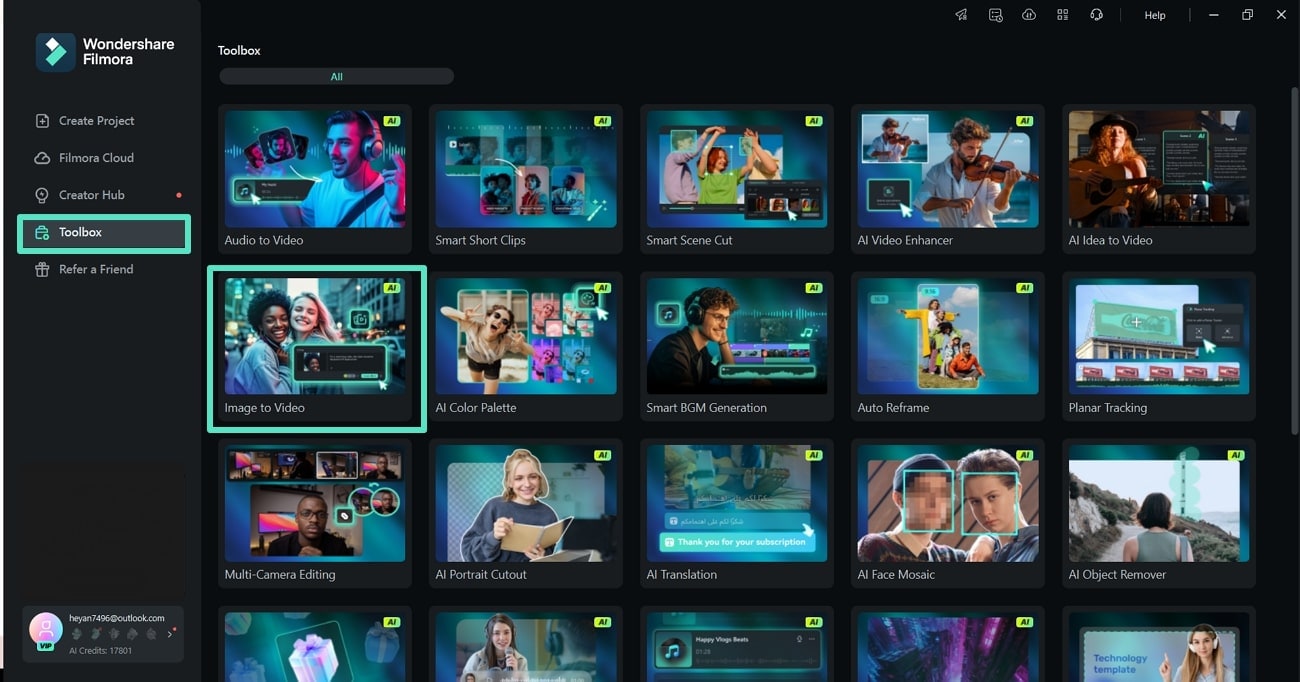The height and width of the screenshot is (682, 1300).
Task: Launch the Multi-Camera Editing tool
Action: coord(315,514)
